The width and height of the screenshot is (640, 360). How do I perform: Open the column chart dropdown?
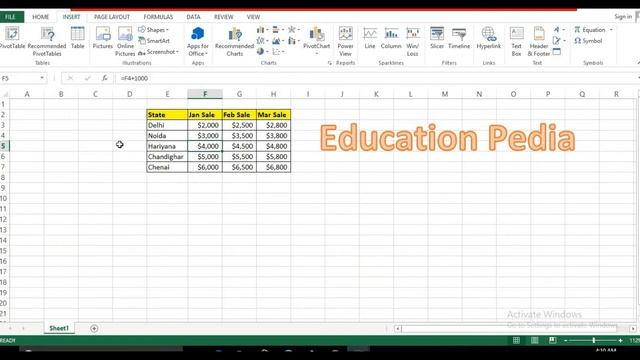(262, 30)
